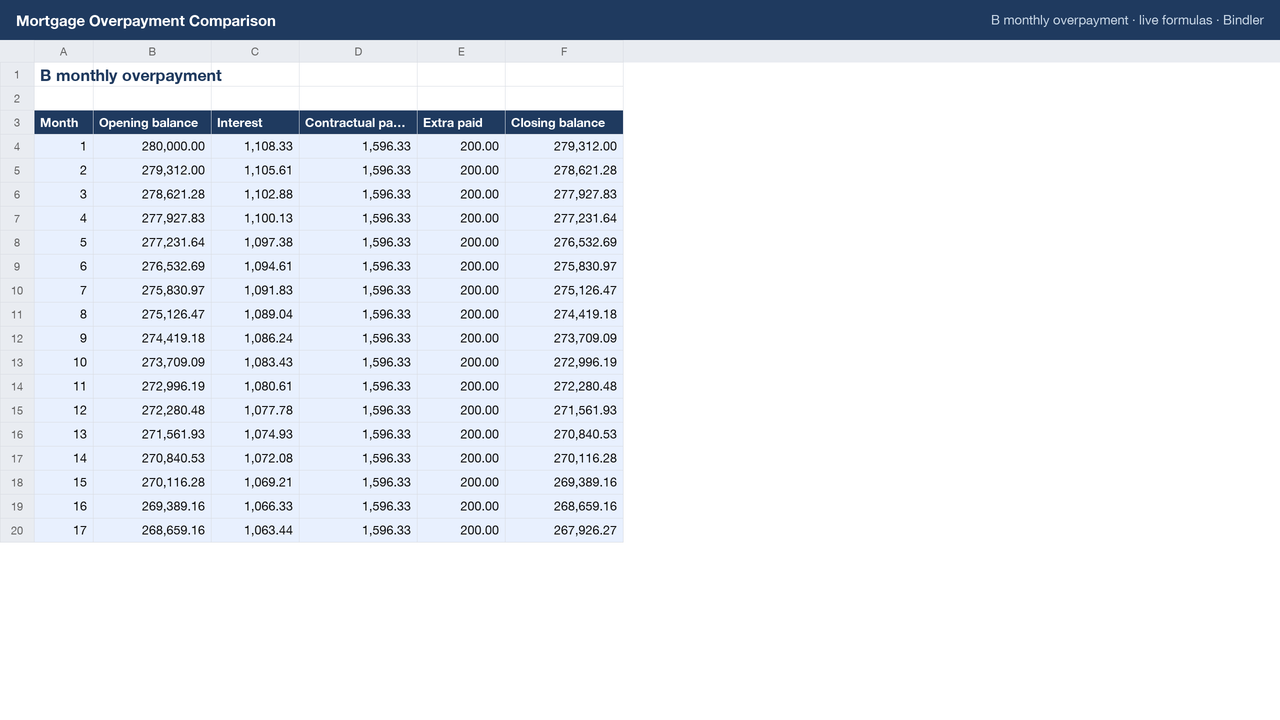Select closing balance 270,840.53 in row 16
1280x720 pixels.
point(564,435)
